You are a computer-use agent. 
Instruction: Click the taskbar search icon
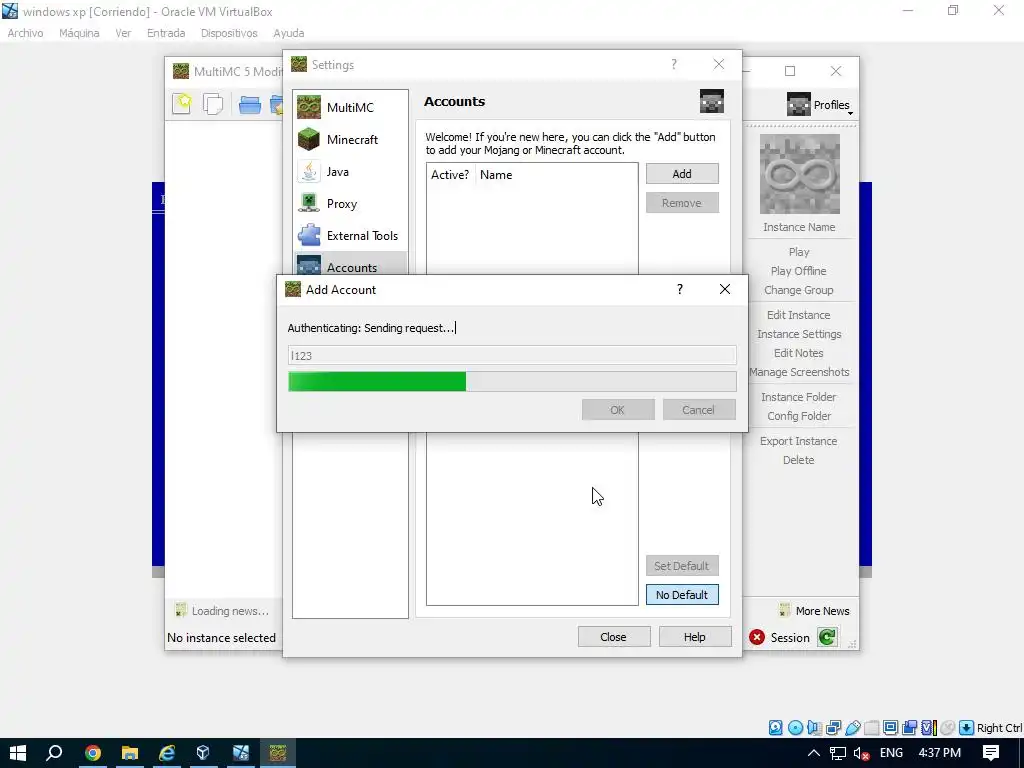(x=54, y=753)
